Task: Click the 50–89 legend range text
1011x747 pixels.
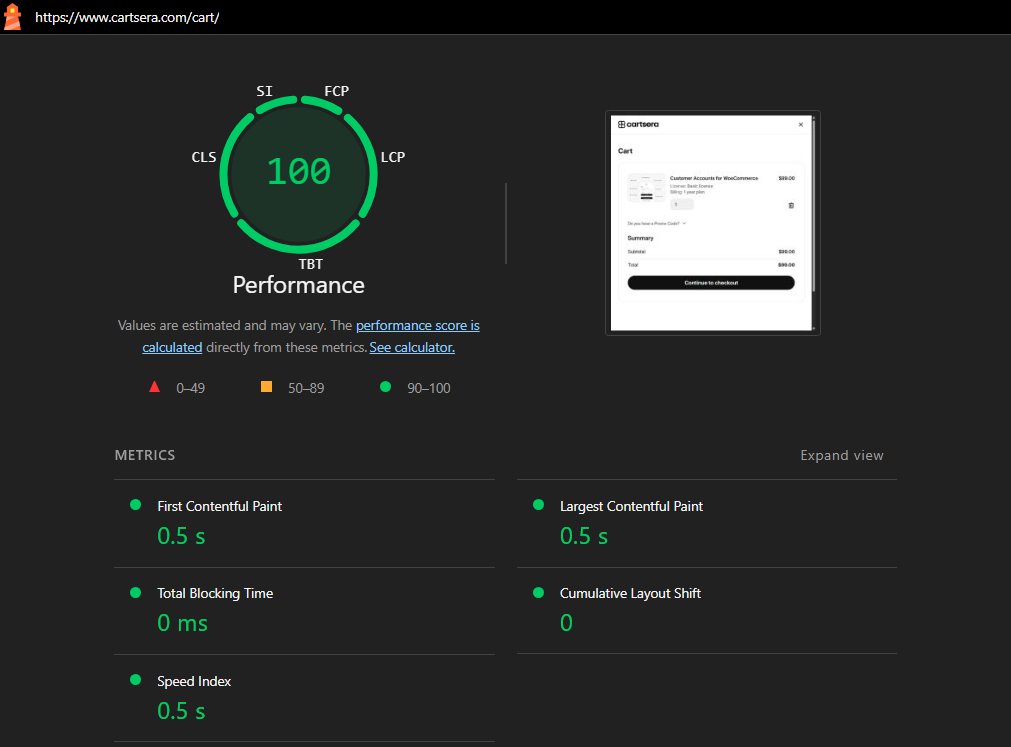Action: point(306,388)
